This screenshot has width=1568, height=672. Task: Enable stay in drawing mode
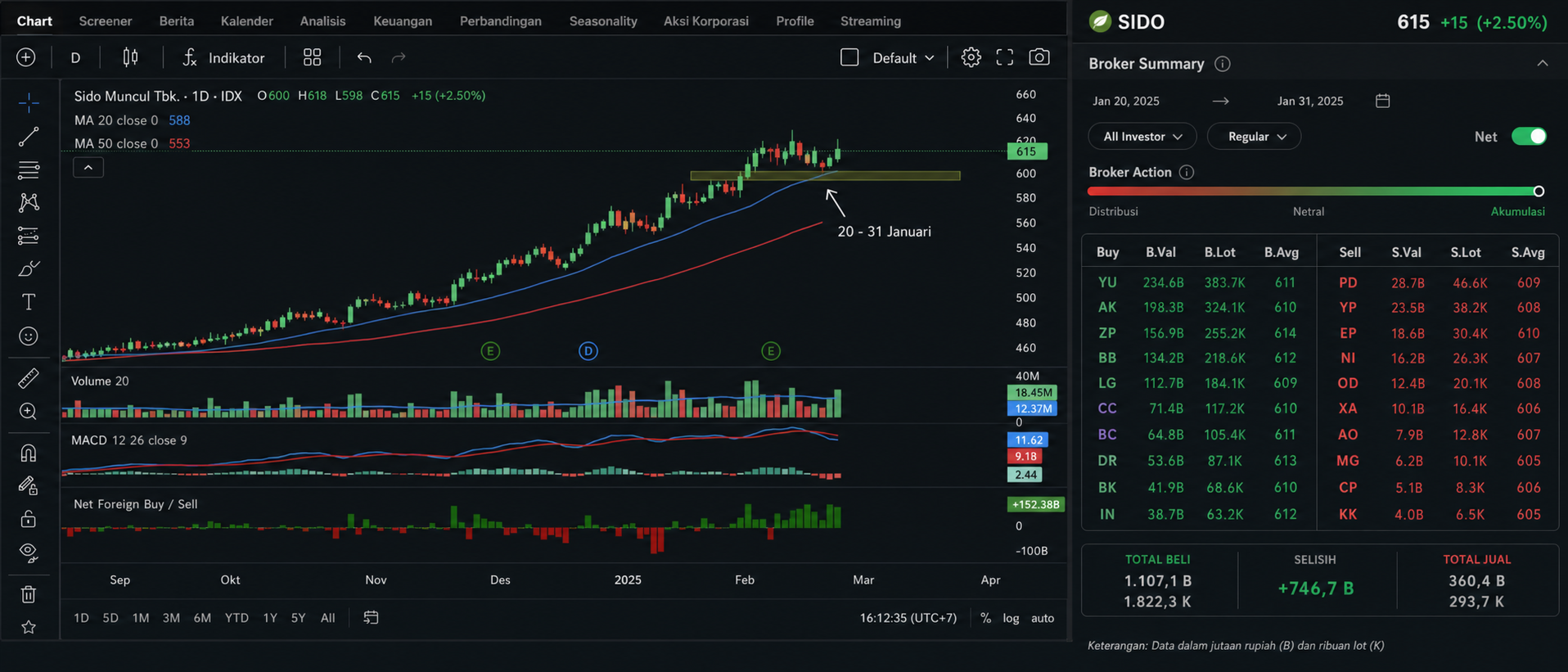tap(29, 486)
